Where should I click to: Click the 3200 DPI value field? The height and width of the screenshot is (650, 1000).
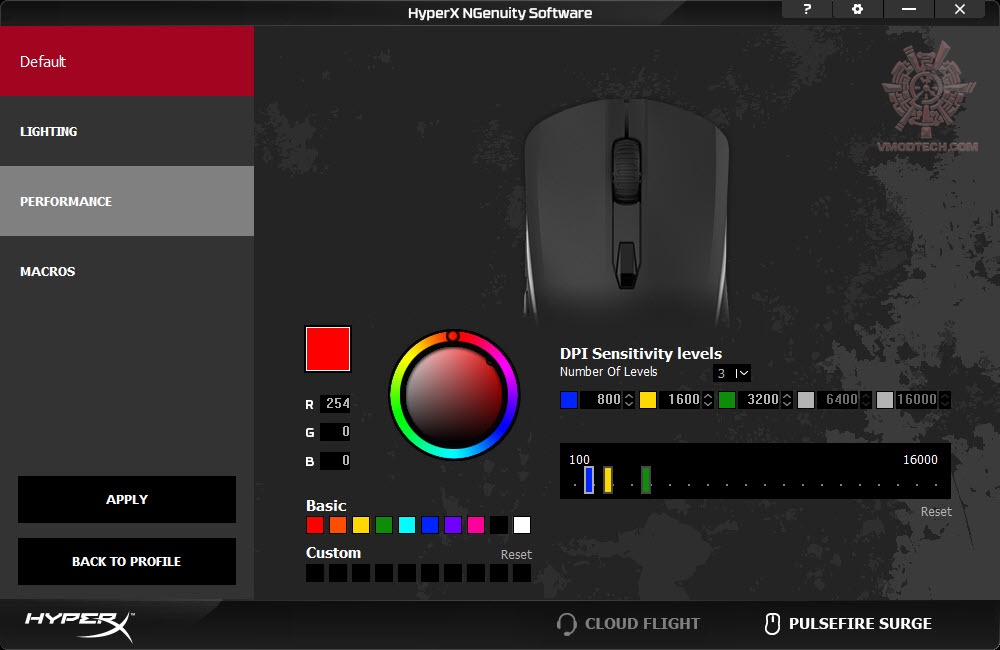pyautogui.click(x=759, y=399)
